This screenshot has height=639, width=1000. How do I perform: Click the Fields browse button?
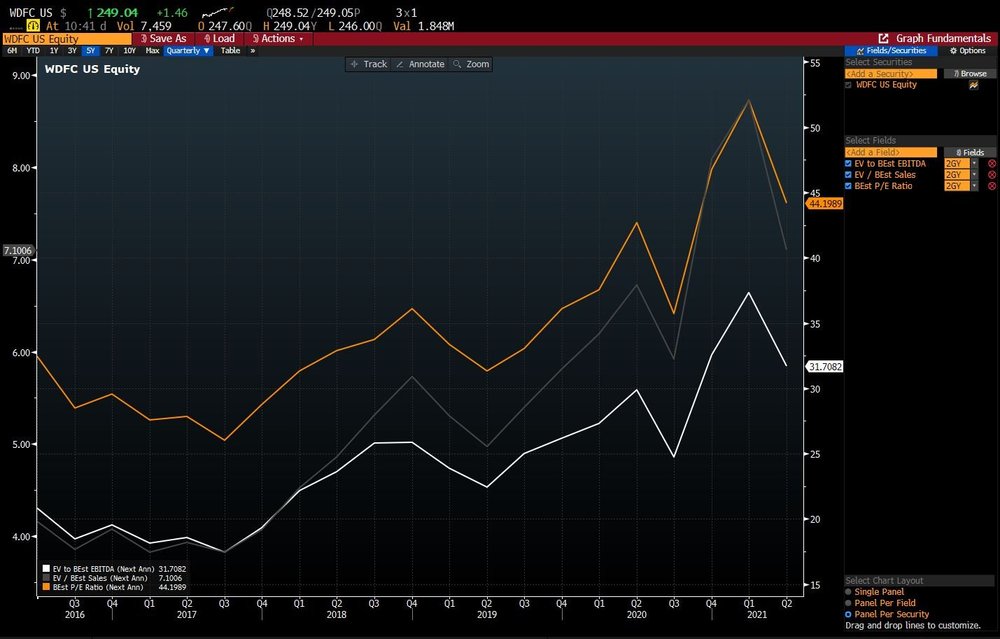pyautogui.click(x=969, y=152)
